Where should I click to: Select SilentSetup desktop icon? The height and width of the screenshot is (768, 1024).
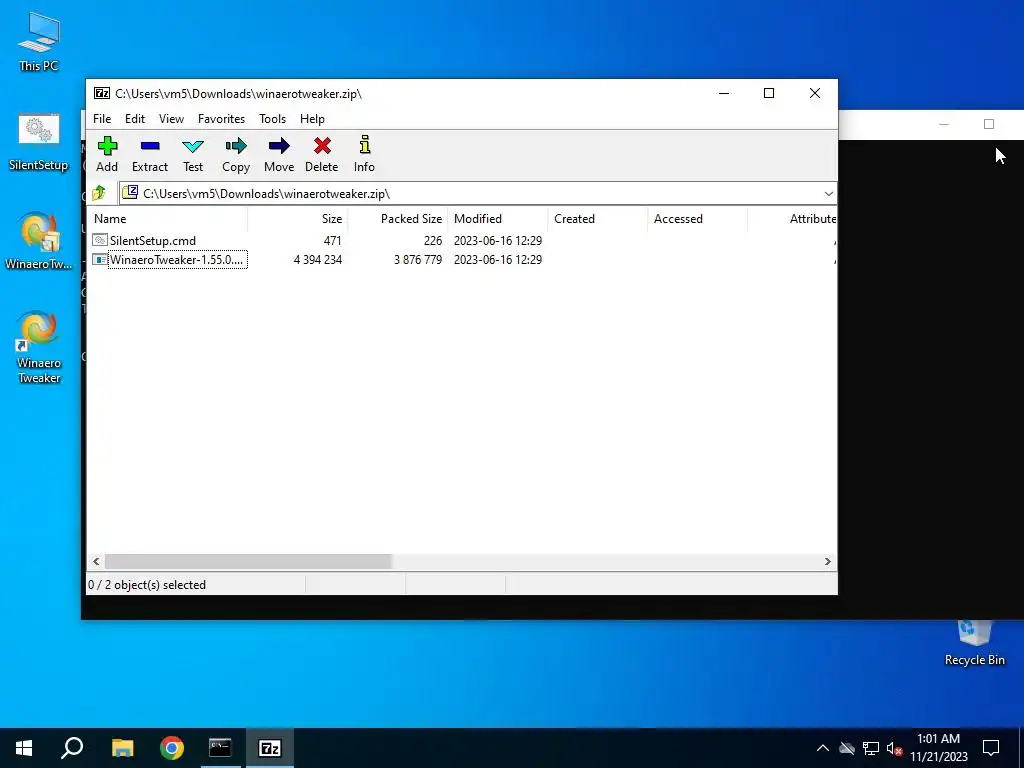(x=39, y=142)
